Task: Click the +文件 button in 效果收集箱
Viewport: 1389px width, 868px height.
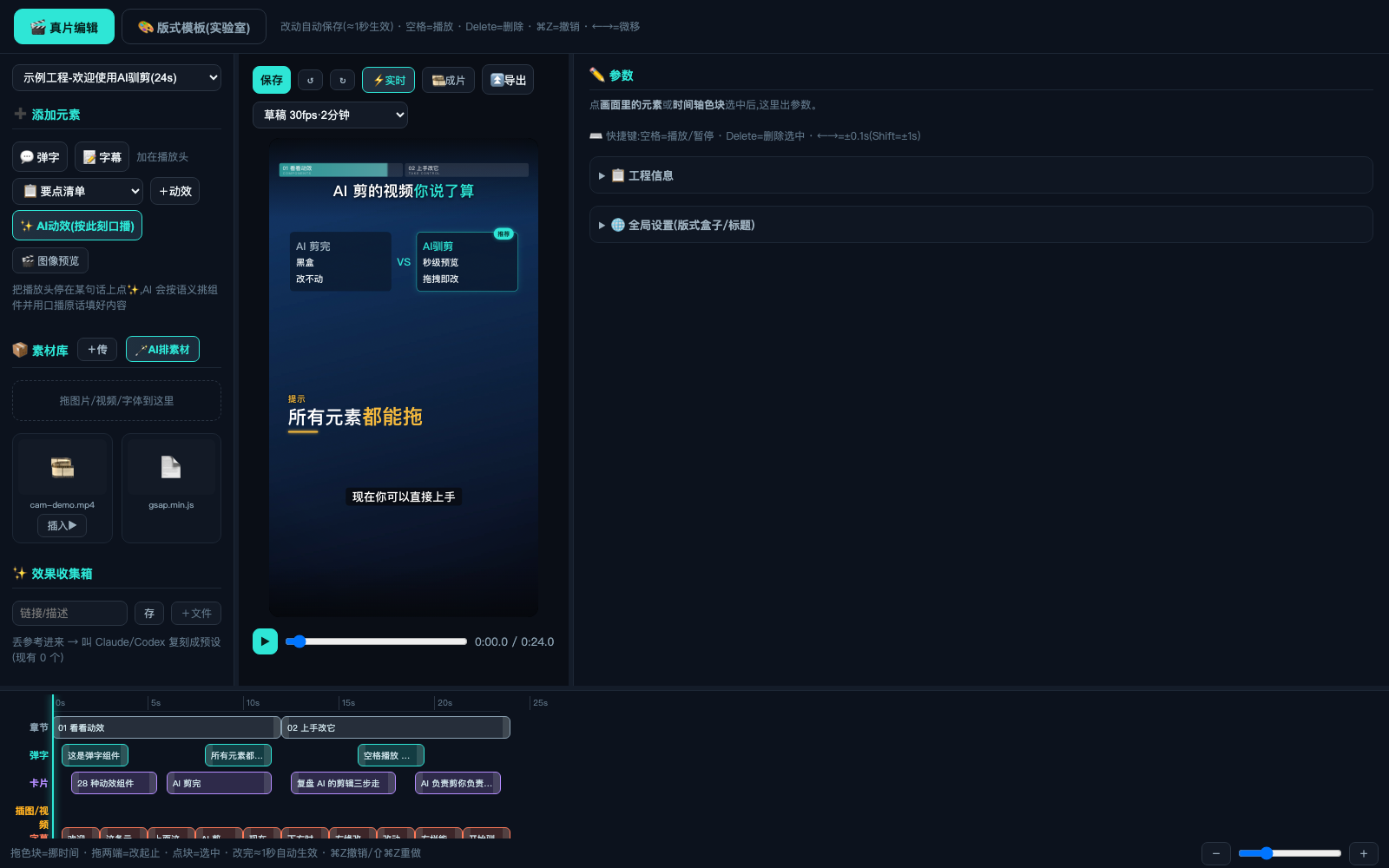Action: click(x=196, y=613)
